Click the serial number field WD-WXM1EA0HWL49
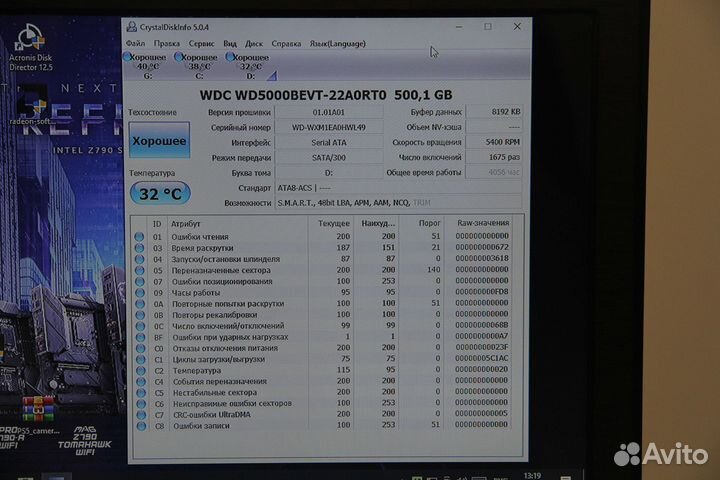 (329, 127)
